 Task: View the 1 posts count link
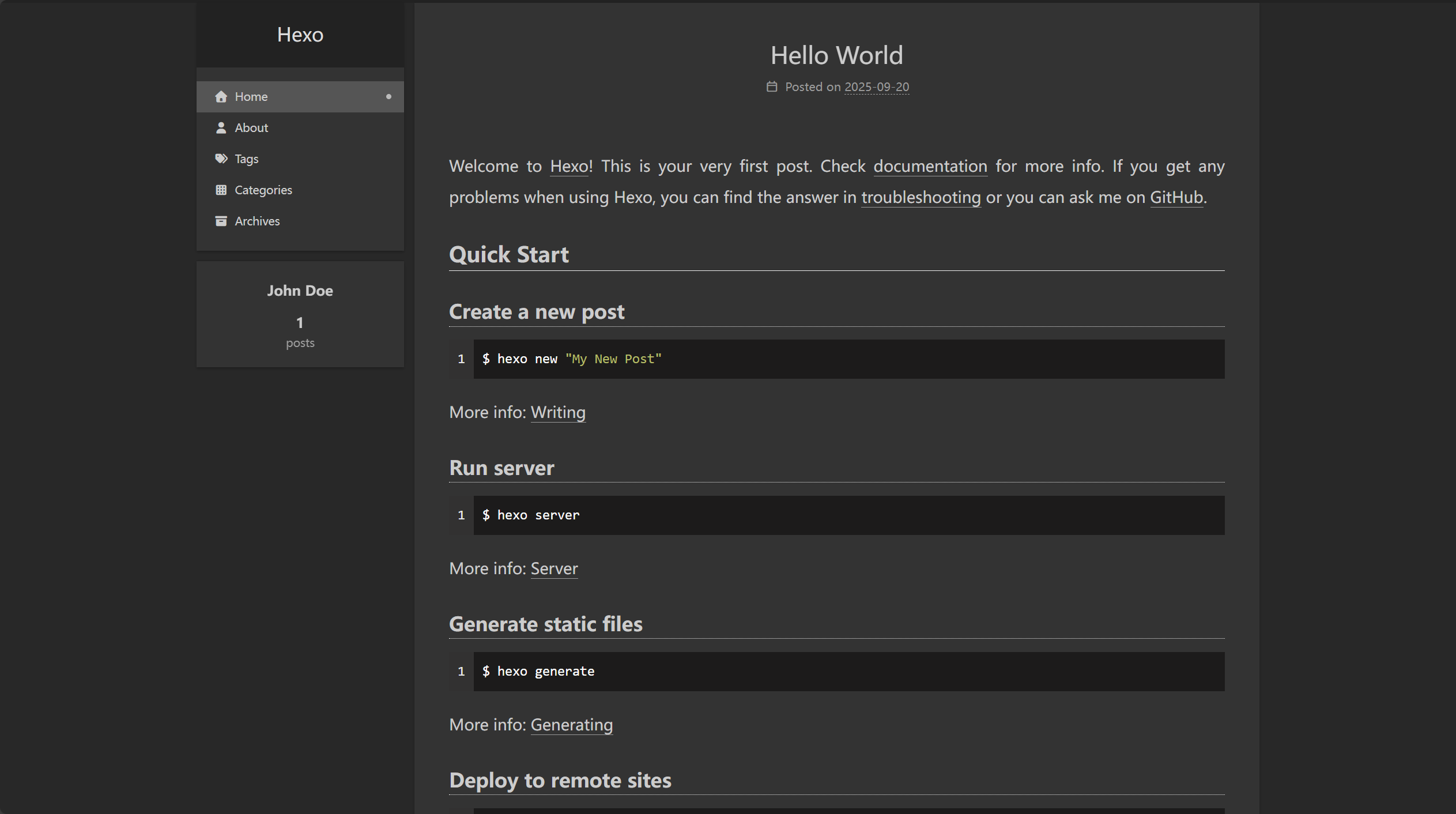300,331
